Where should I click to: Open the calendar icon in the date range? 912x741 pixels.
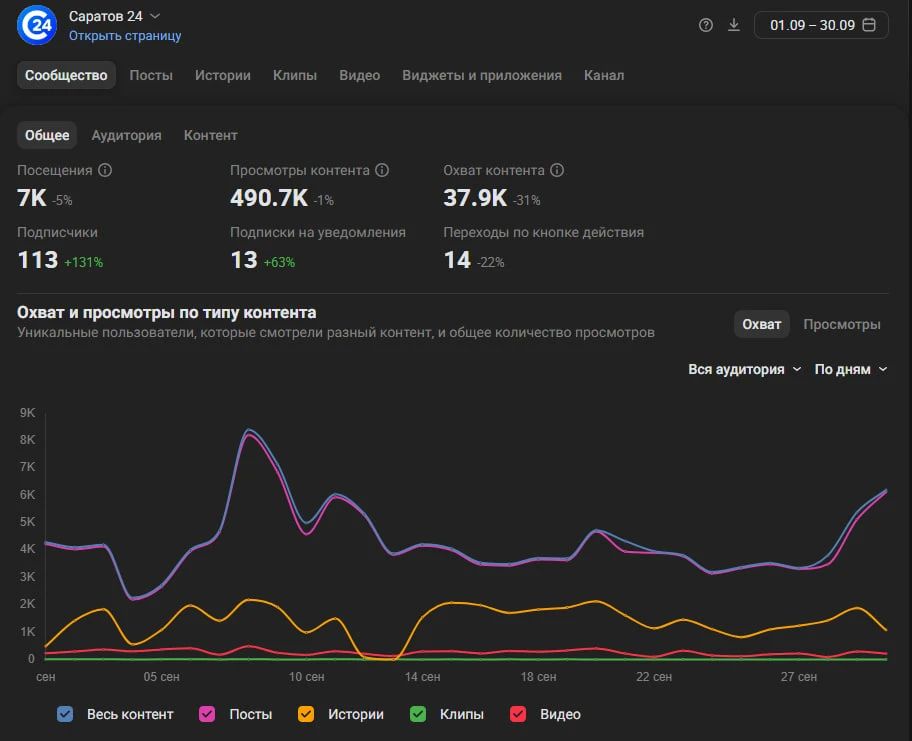click(x=869, y=25)
